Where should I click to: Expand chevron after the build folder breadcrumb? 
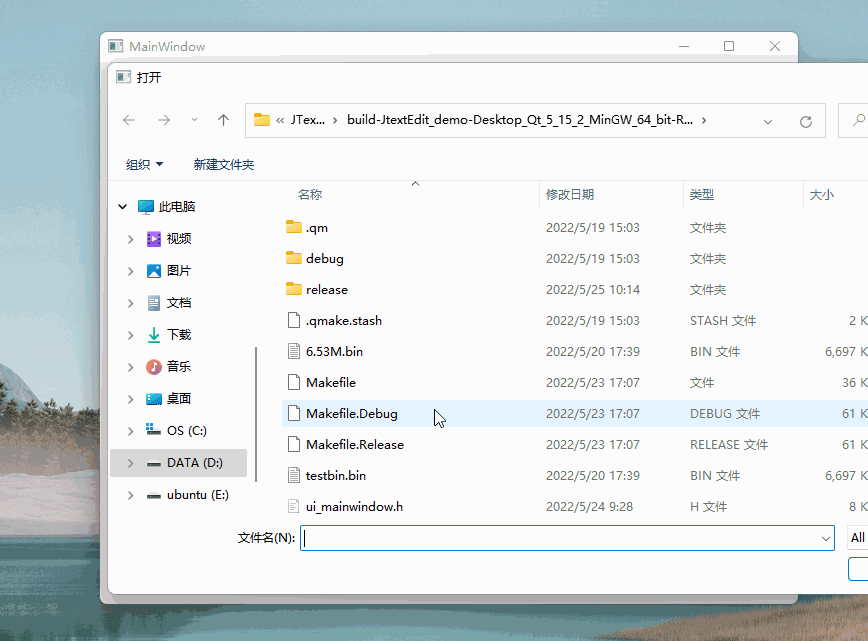pyautogui.click(x=704, y=120)
